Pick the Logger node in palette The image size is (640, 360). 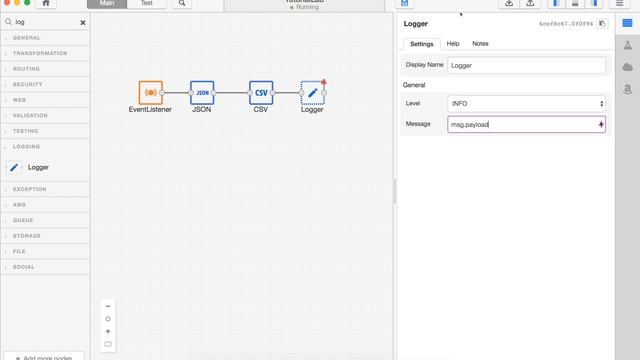point(29,167)
